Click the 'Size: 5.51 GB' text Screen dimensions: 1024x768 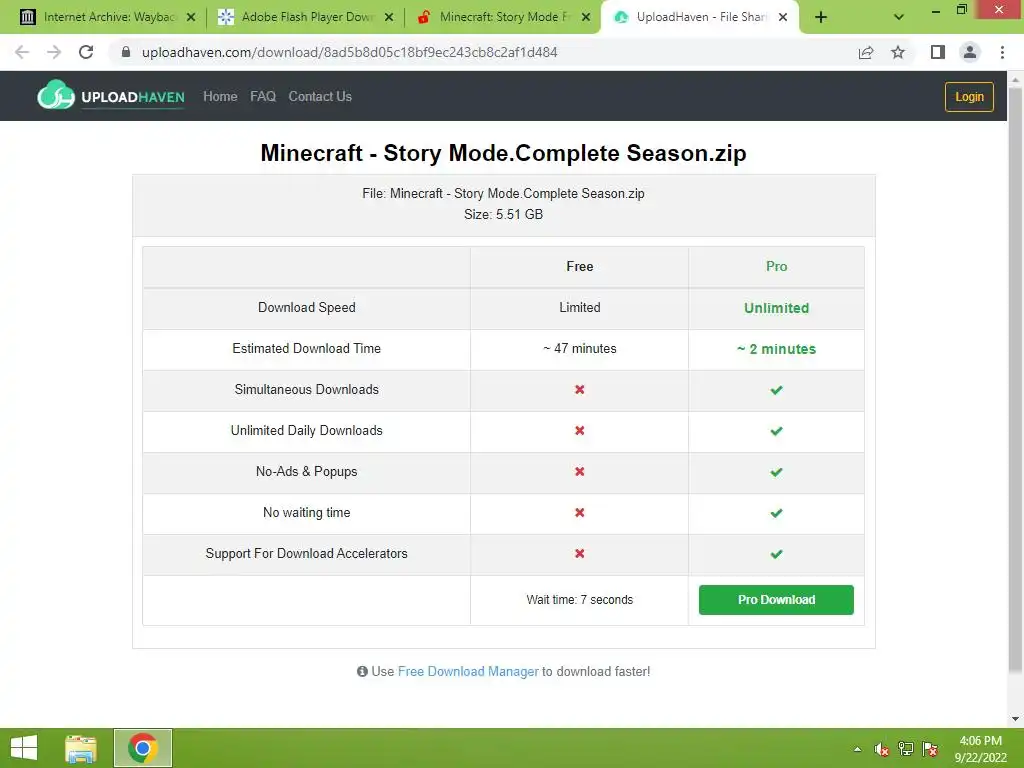coord(503,214)
